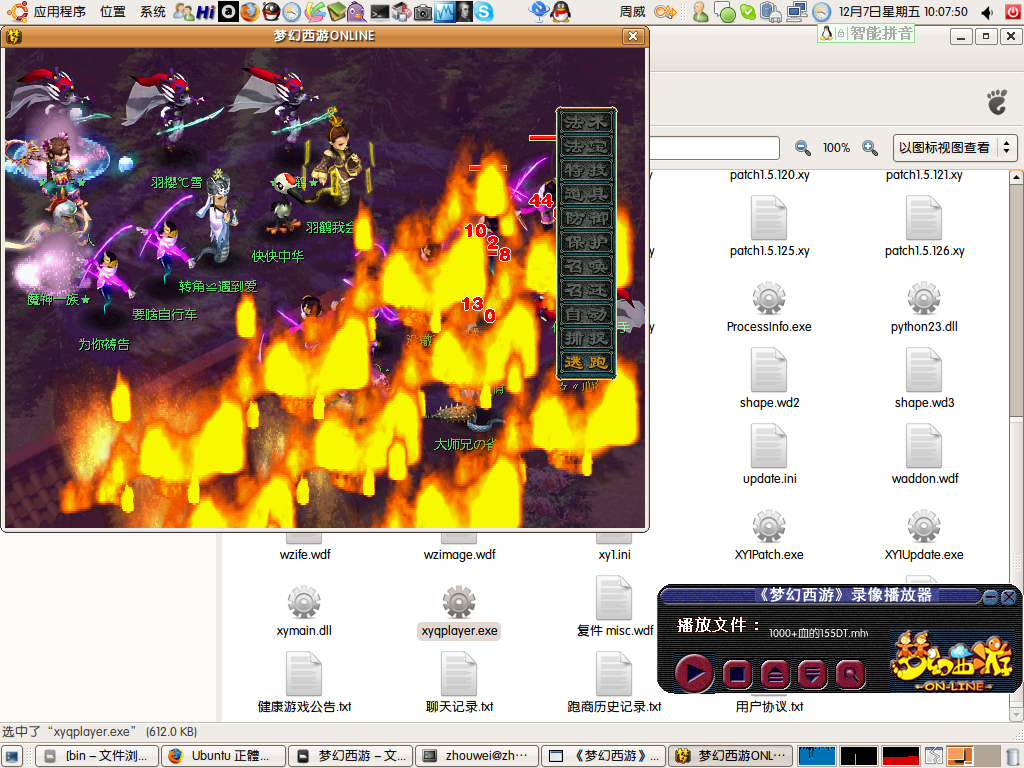Image resolution: width=1024 pixels, height=768 pixels.
Task: Open the 系统 menu in top panel
Action: (153, 11)
